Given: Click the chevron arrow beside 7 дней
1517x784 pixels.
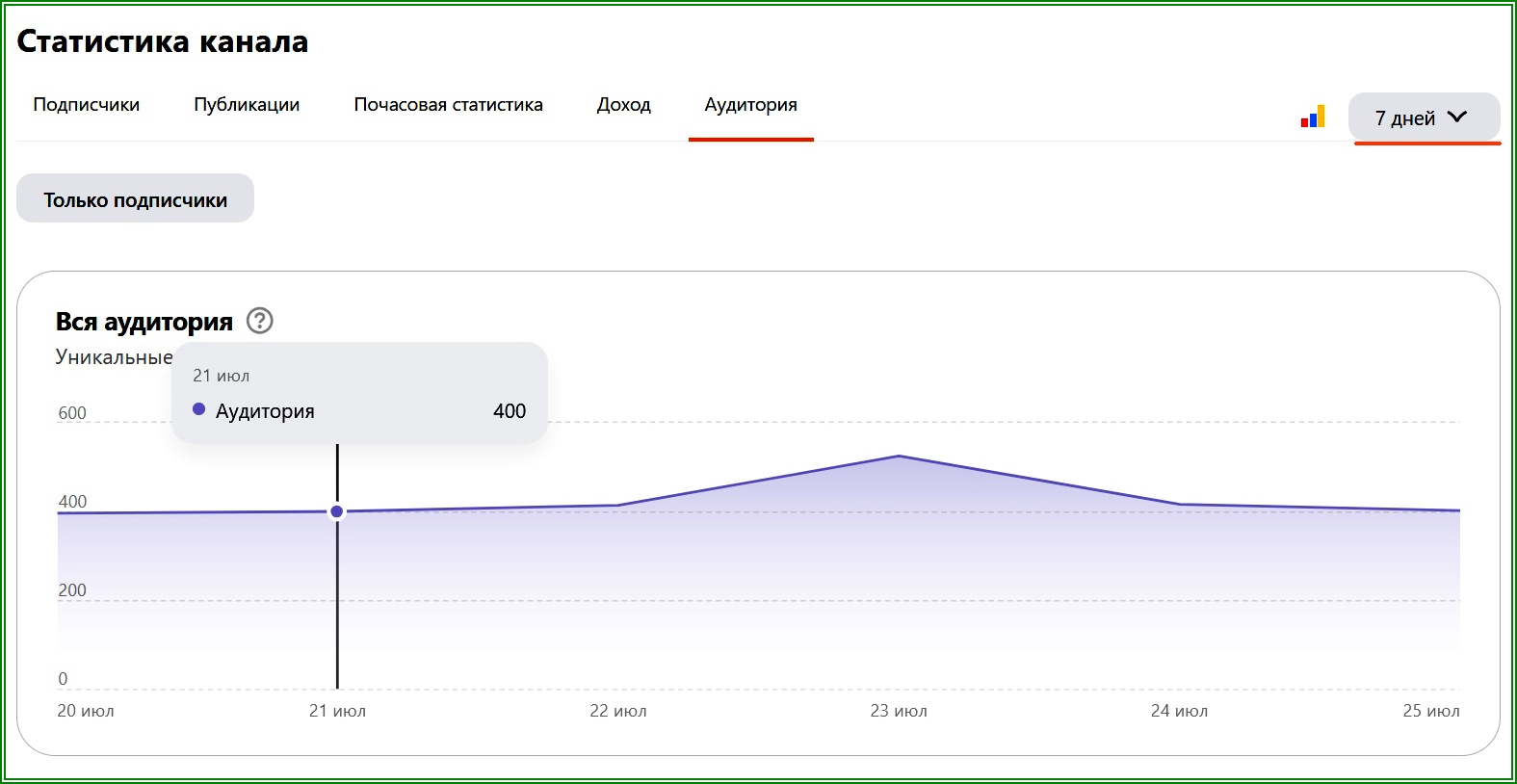Looking at the screenshot, I should coord(1457,117).
